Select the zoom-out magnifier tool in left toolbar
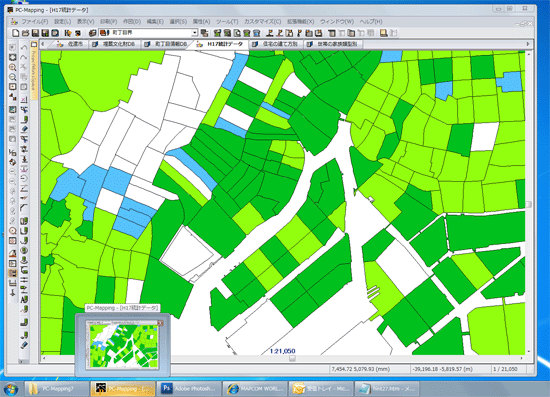 point(12,77)
